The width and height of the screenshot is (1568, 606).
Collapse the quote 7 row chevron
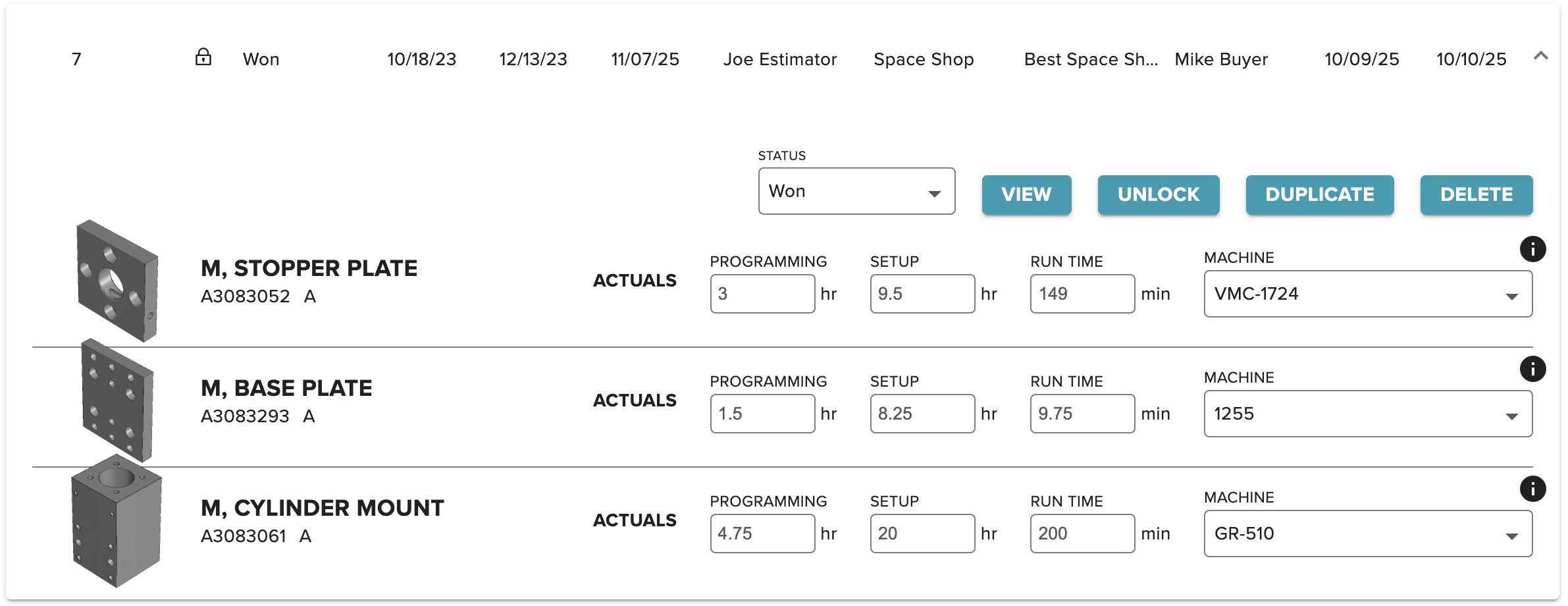(x=1540, y=56)
